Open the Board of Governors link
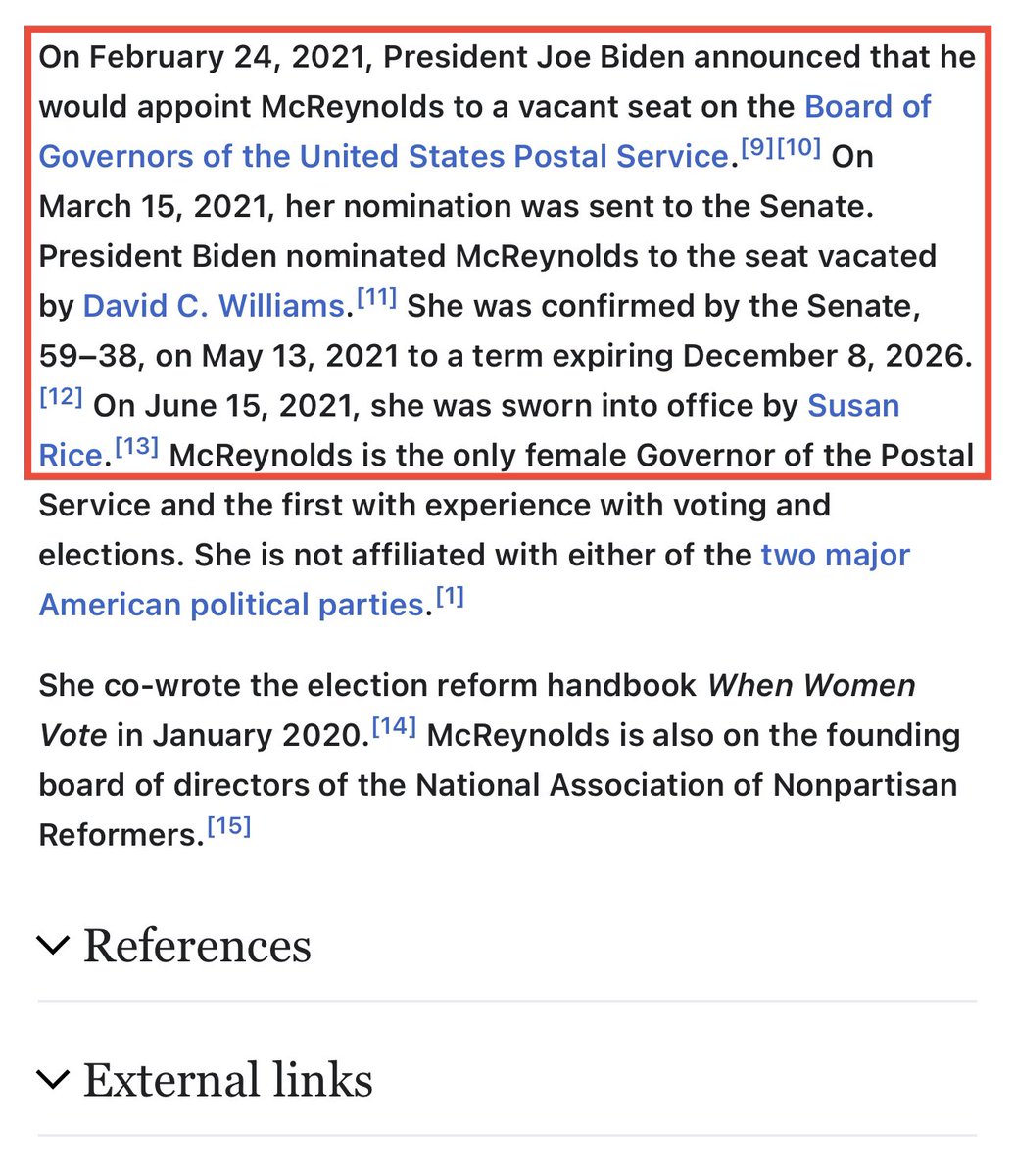The height and width of the screenshot is (1176, 1015). click(382, 156)
